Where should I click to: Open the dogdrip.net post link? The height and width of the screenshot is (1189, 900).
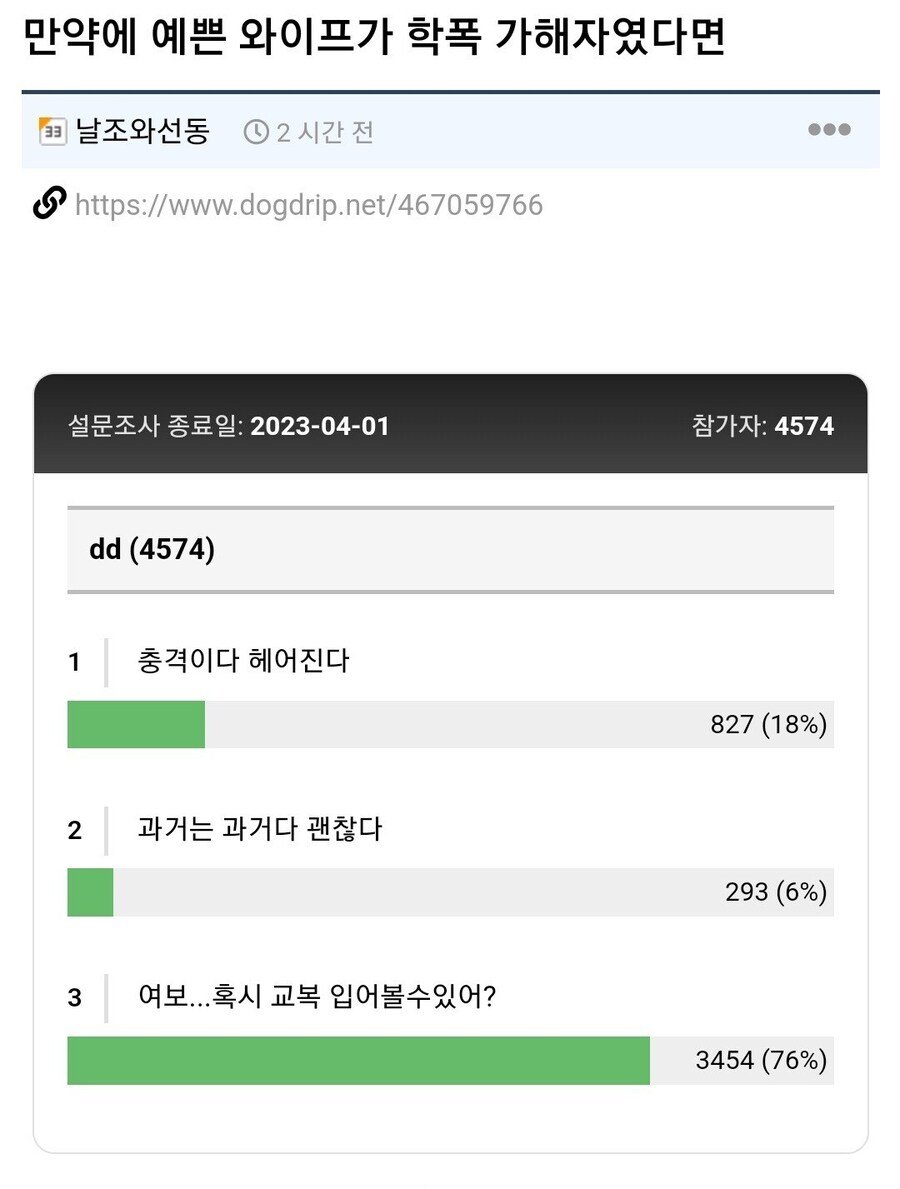pos(308,204)
